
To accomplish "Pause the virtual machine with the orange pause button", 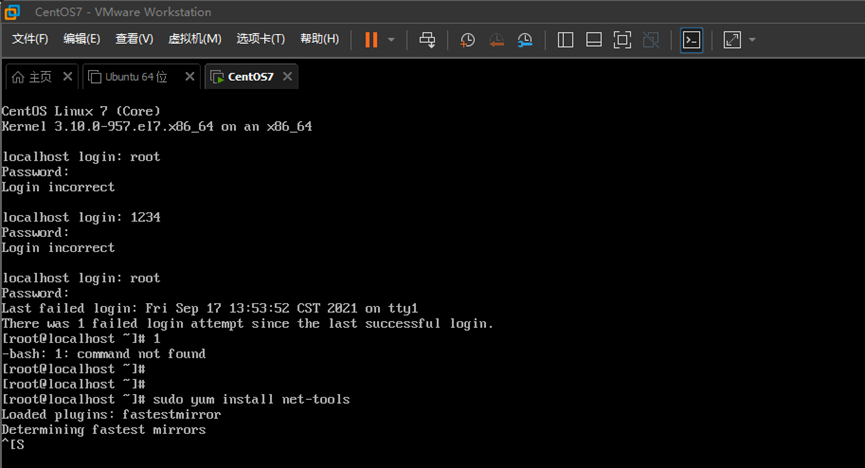I will point(371,40).
